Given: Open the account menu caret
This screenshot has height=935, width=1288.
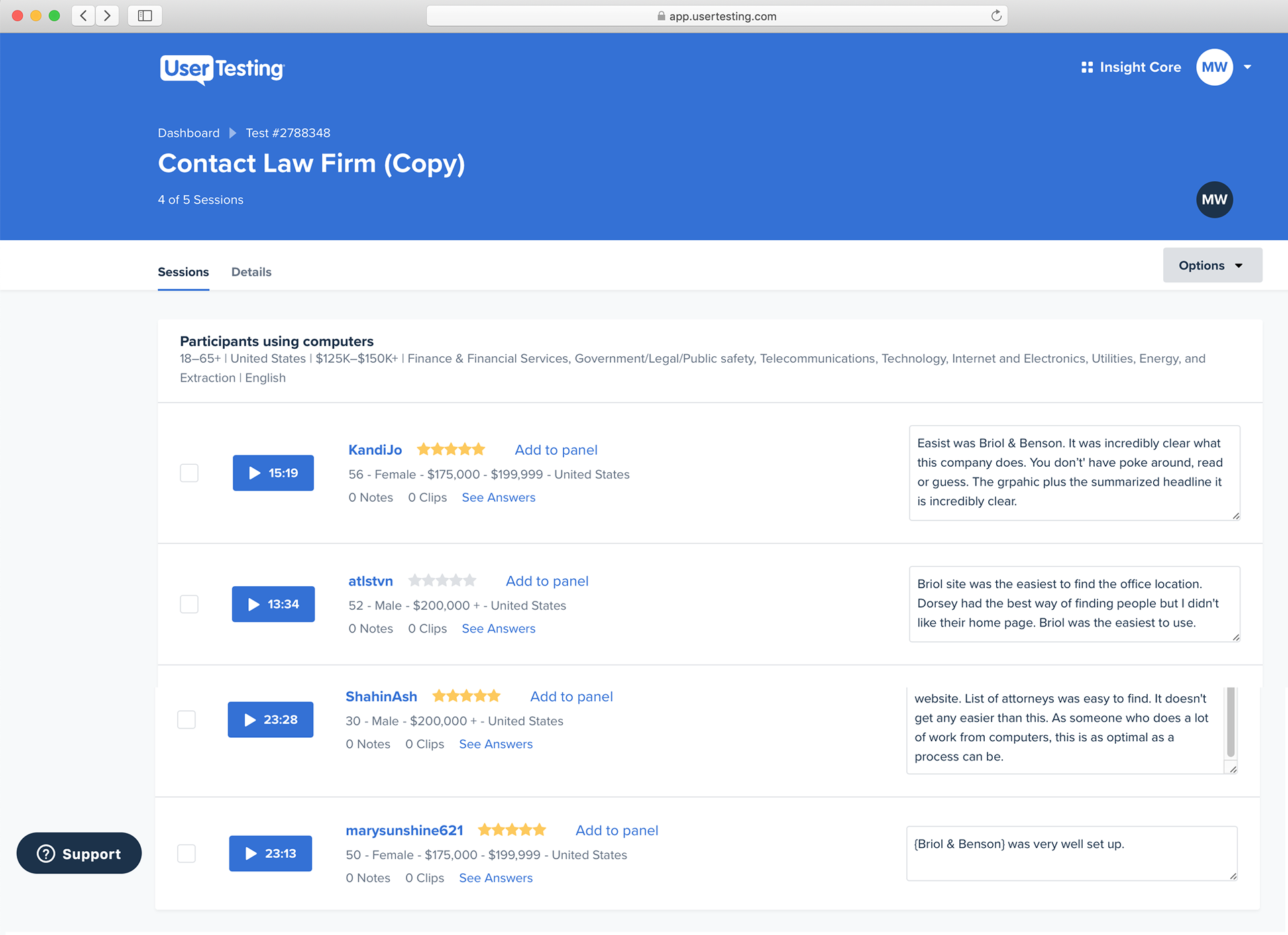Looking at the screenshot, I should point(1248,67).
